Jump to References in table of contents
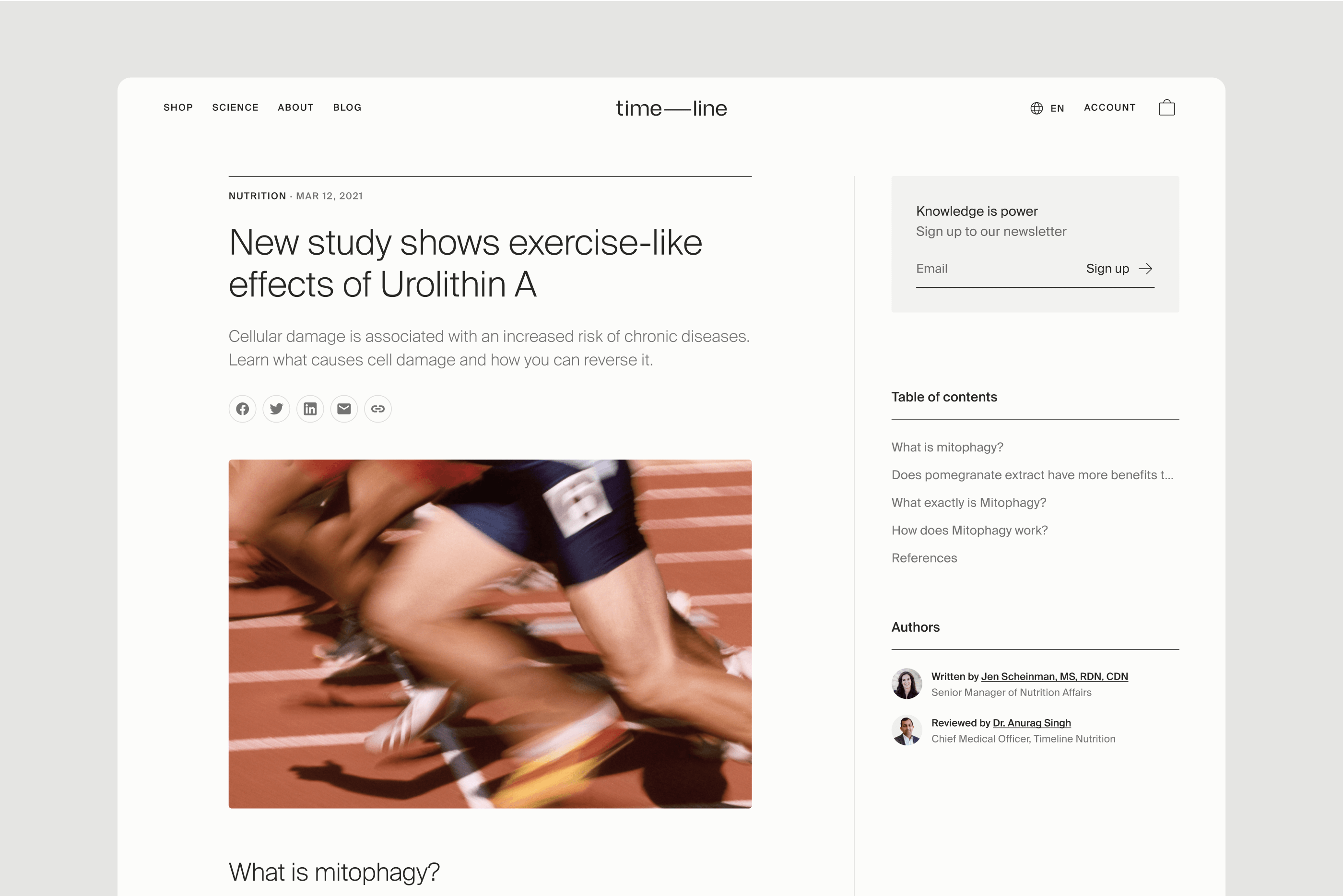 click(924, 558)
